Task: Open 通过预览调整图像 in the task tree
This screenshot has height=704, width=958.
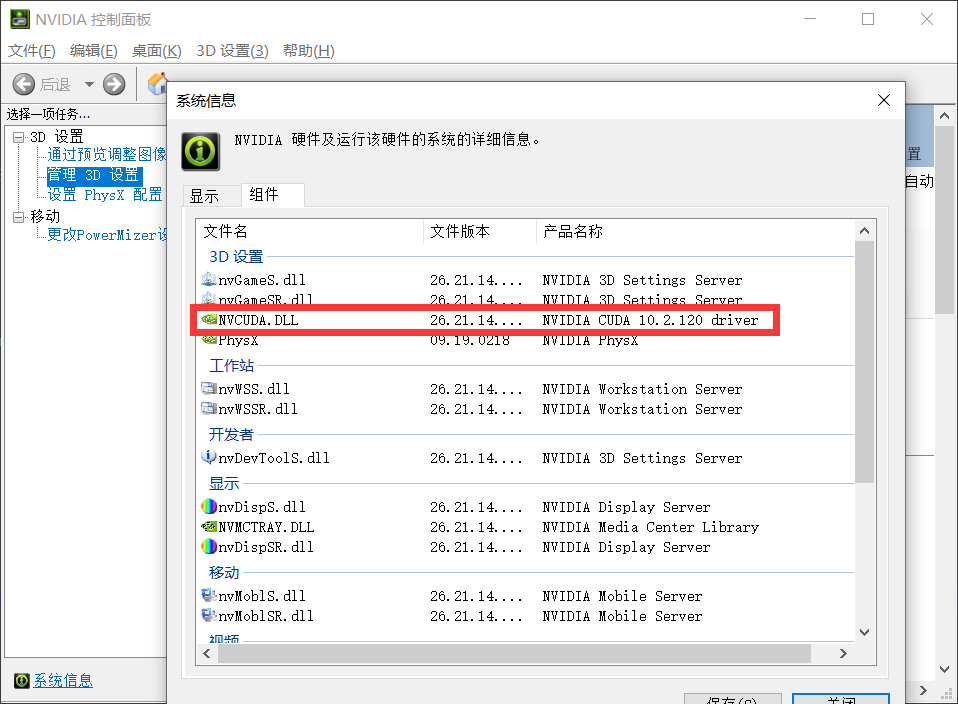Action: (x=107, y=154)
